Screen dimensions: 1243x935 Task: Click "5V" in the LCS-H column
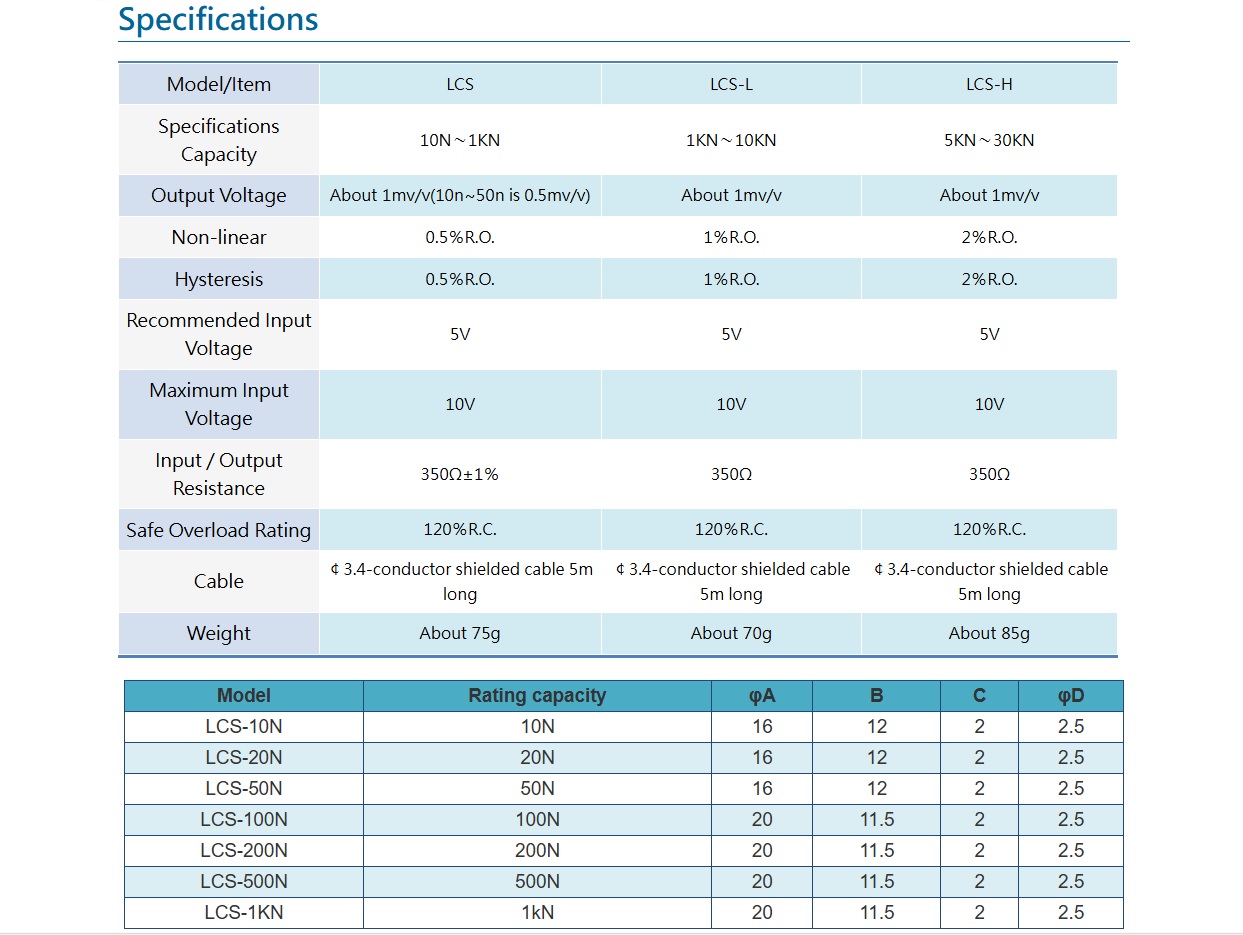[989, 334]
